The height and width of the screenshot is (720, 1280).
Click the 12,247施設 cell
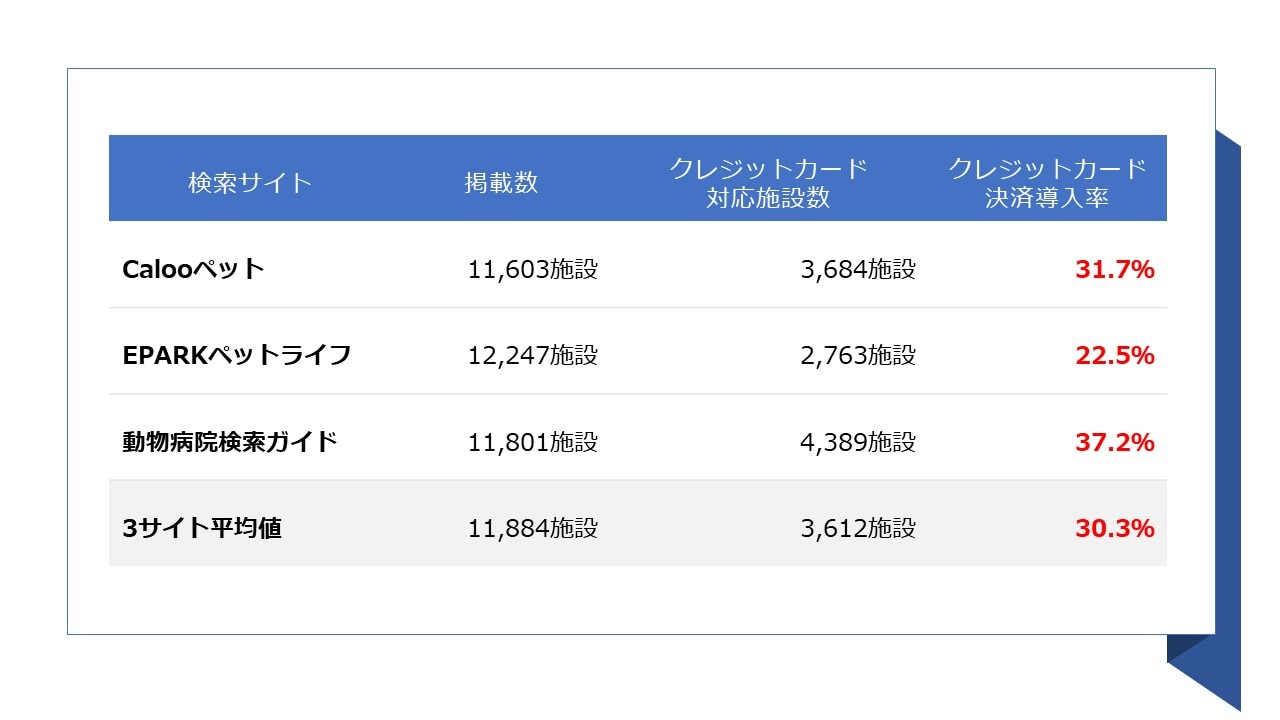point(532,355)
